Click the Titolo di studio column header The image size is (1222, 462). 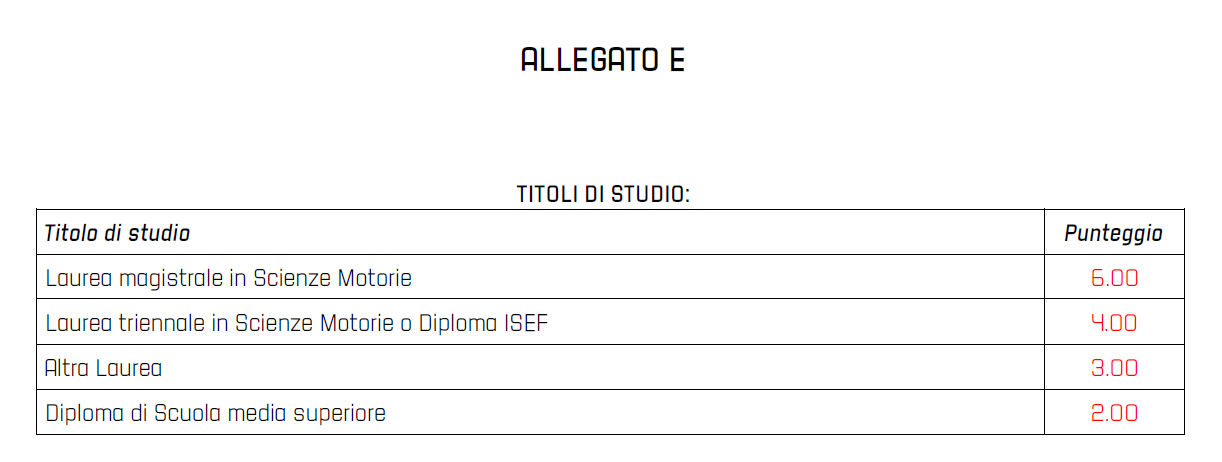click(117, 233)
